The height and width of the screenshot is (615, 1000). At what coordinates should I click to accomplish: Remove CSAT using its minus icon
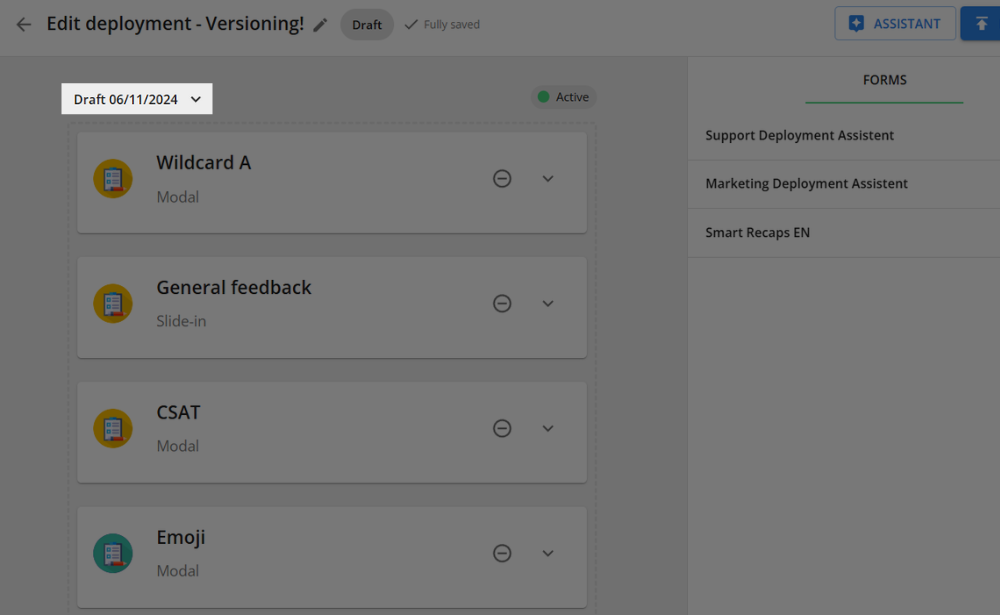click(x=502, y=428)
